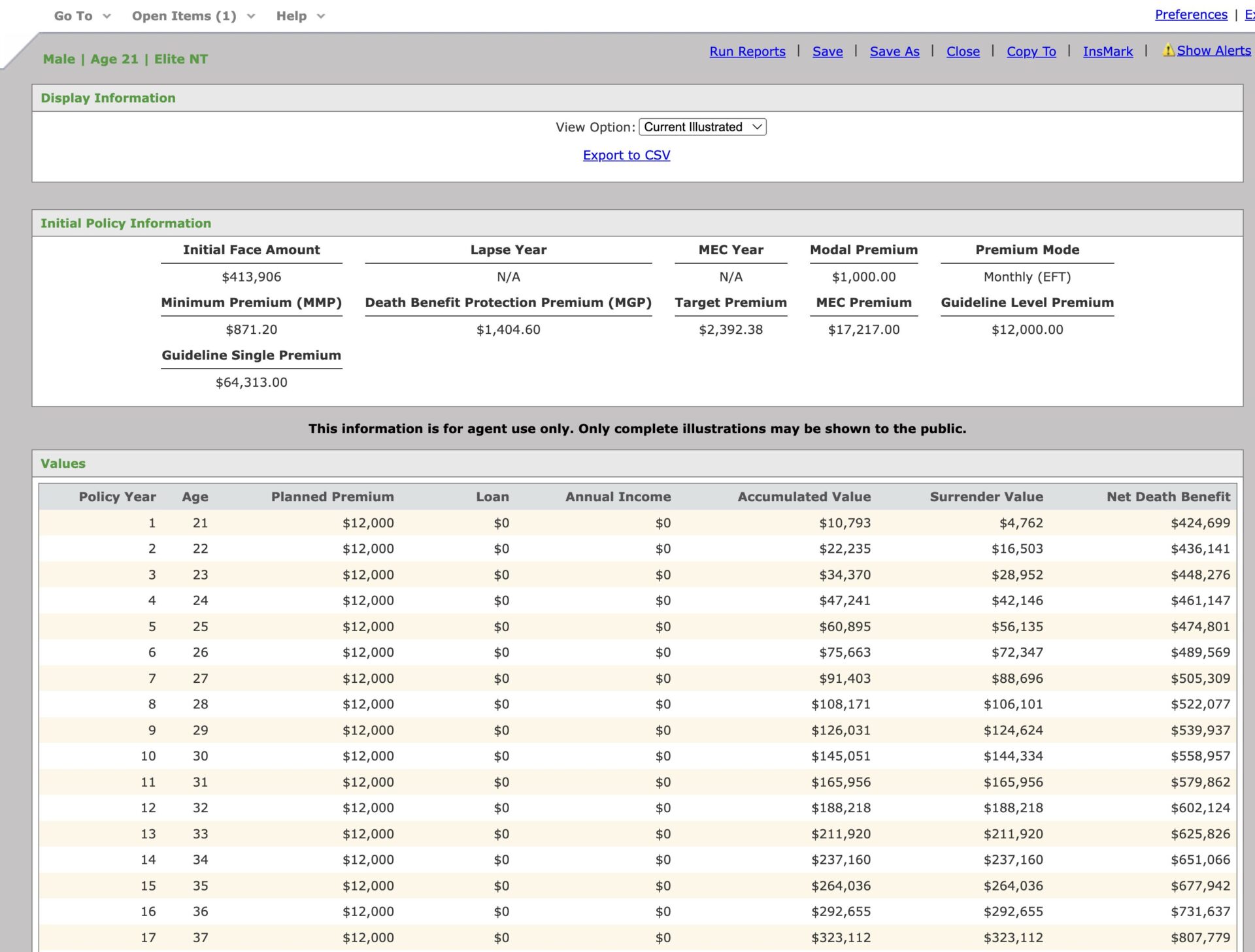Select the Policy Year 10 row
This screenshot has width=1255, height=952.
(637, 756)
